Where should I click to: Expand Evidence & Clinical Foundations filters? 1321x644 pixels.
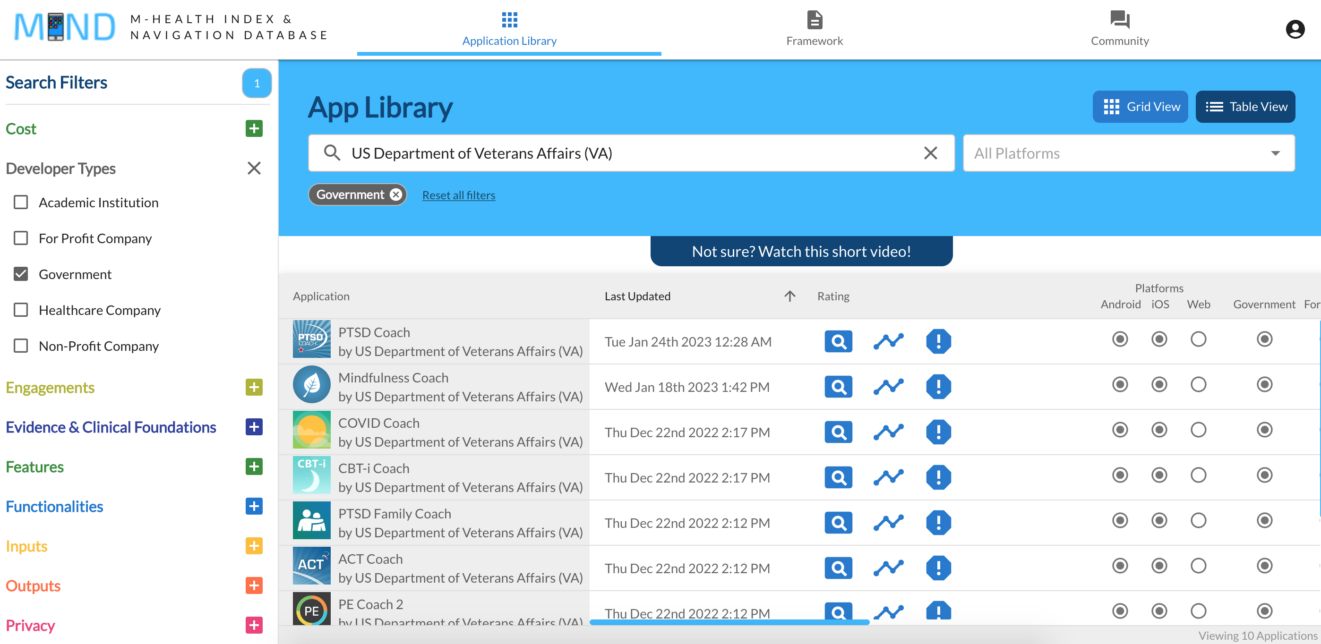254,427
